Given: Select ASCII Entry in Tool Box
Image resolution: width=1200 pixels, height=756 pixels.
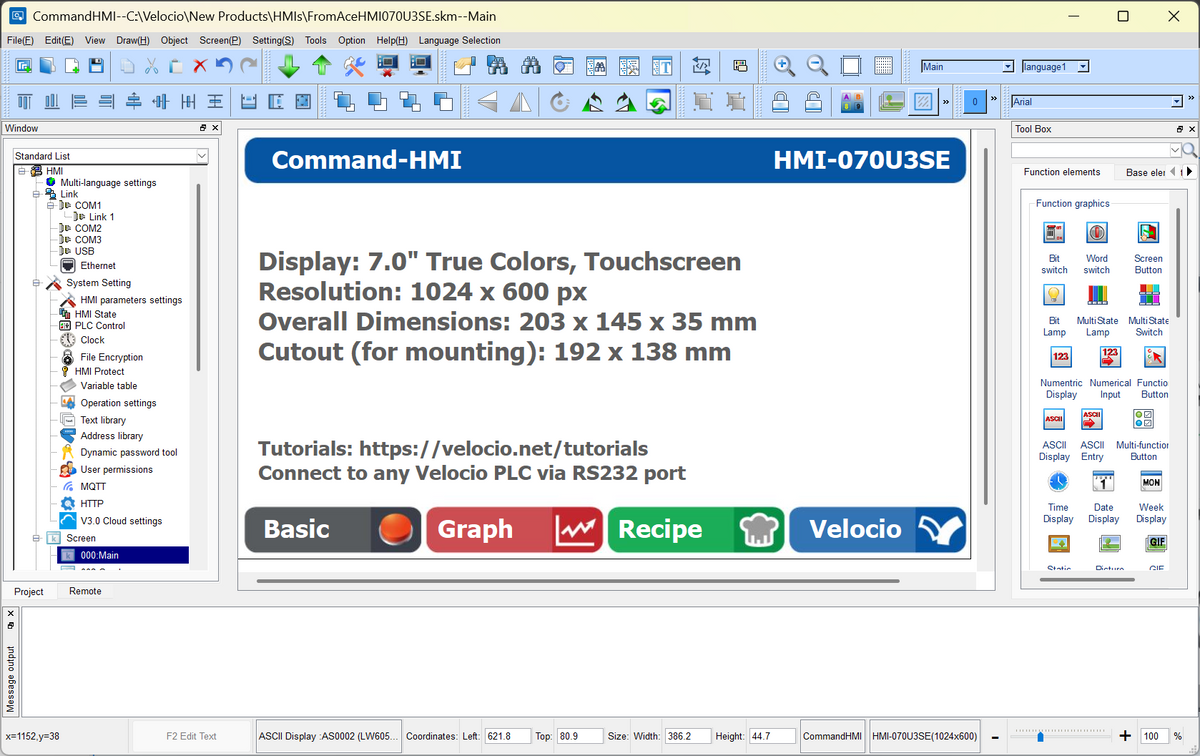Looking at the screenshot, I should (1092, 434).
